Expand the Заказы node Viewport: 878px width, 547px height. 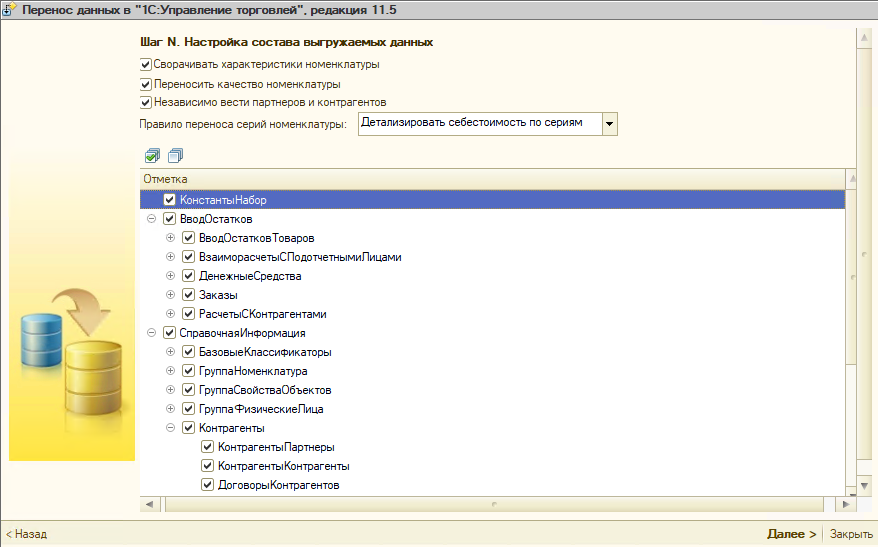point(170,295)
